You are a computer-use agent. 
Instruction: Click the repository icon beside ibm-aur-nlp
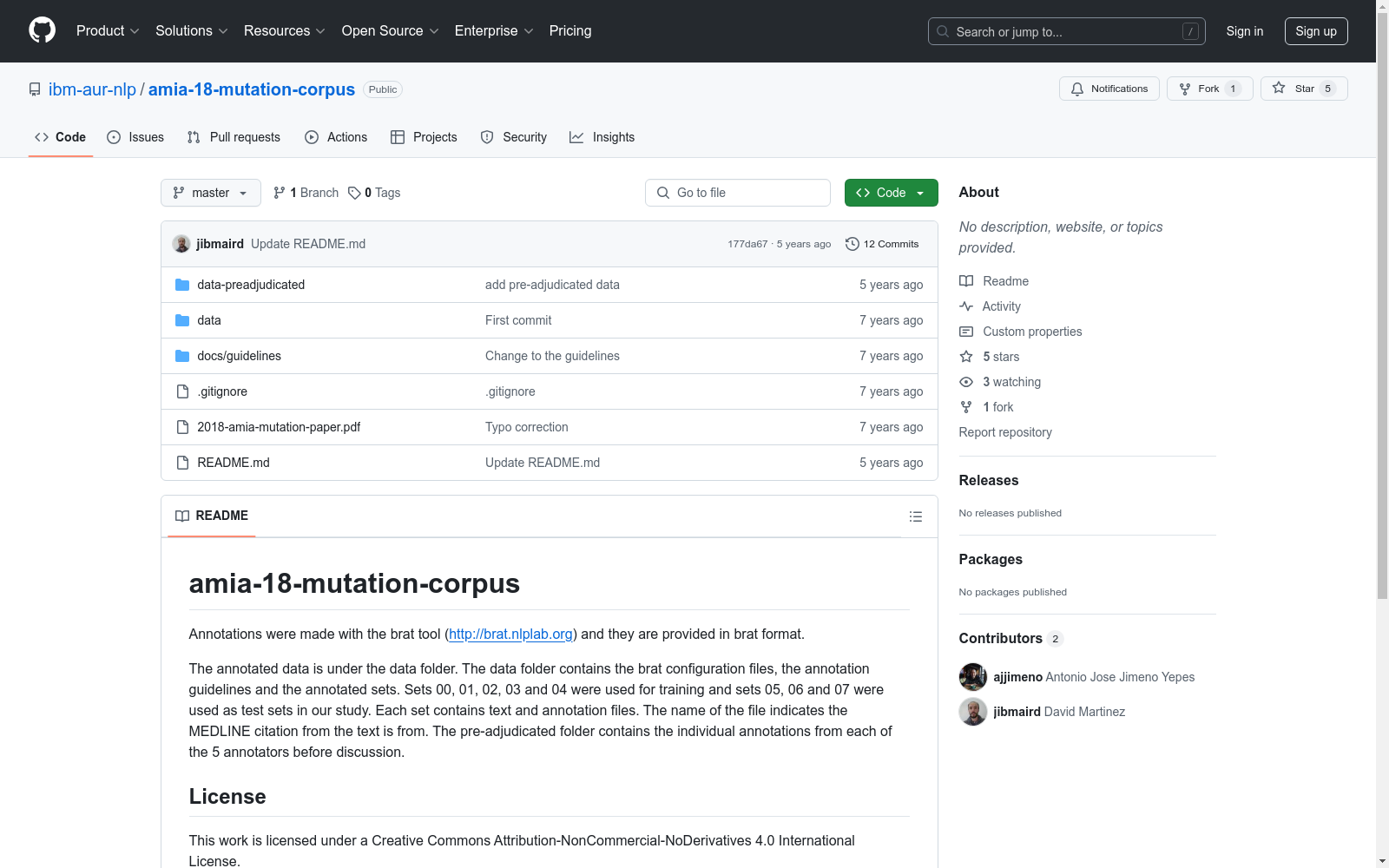(x=35, y=89)
